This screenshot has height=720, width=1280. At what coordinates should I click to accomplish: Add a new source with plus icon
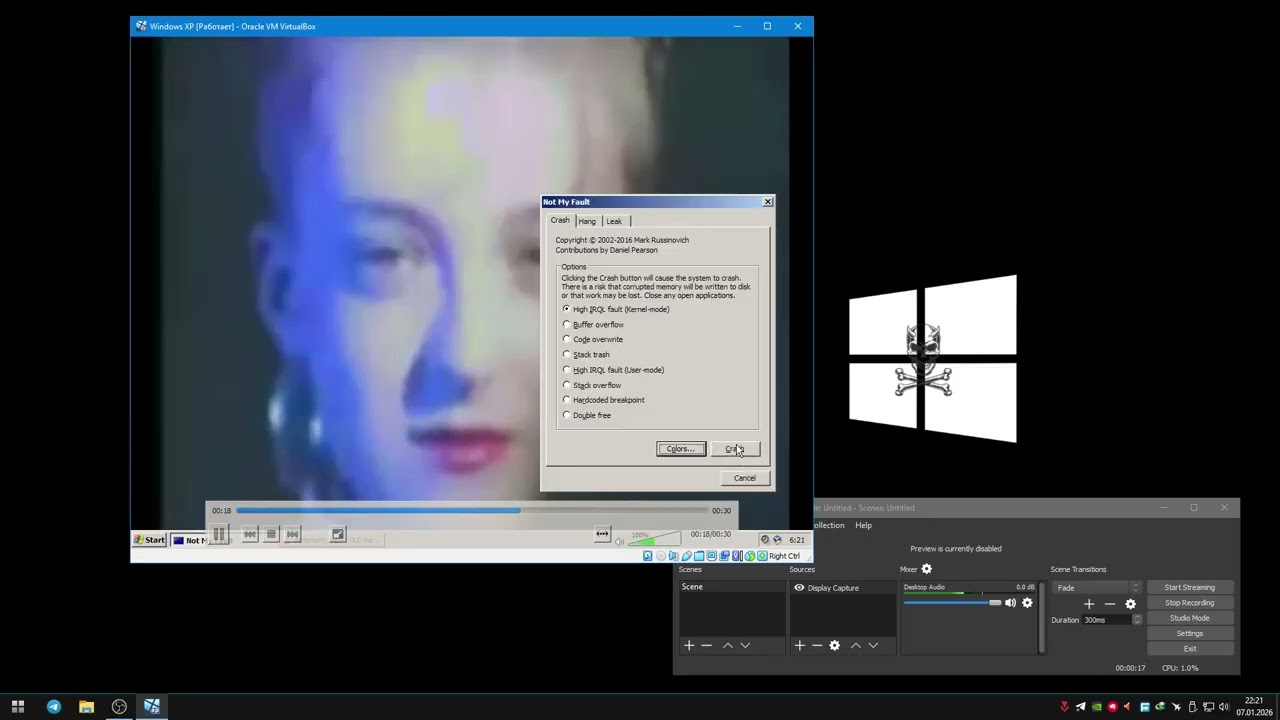click(799, 646)
